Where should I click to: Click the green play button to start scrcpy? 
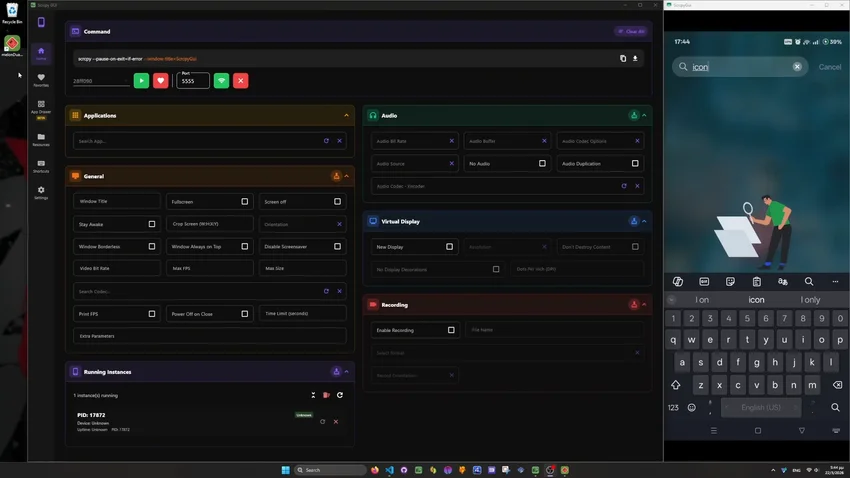pyautogui.click(x=141, y=81)
